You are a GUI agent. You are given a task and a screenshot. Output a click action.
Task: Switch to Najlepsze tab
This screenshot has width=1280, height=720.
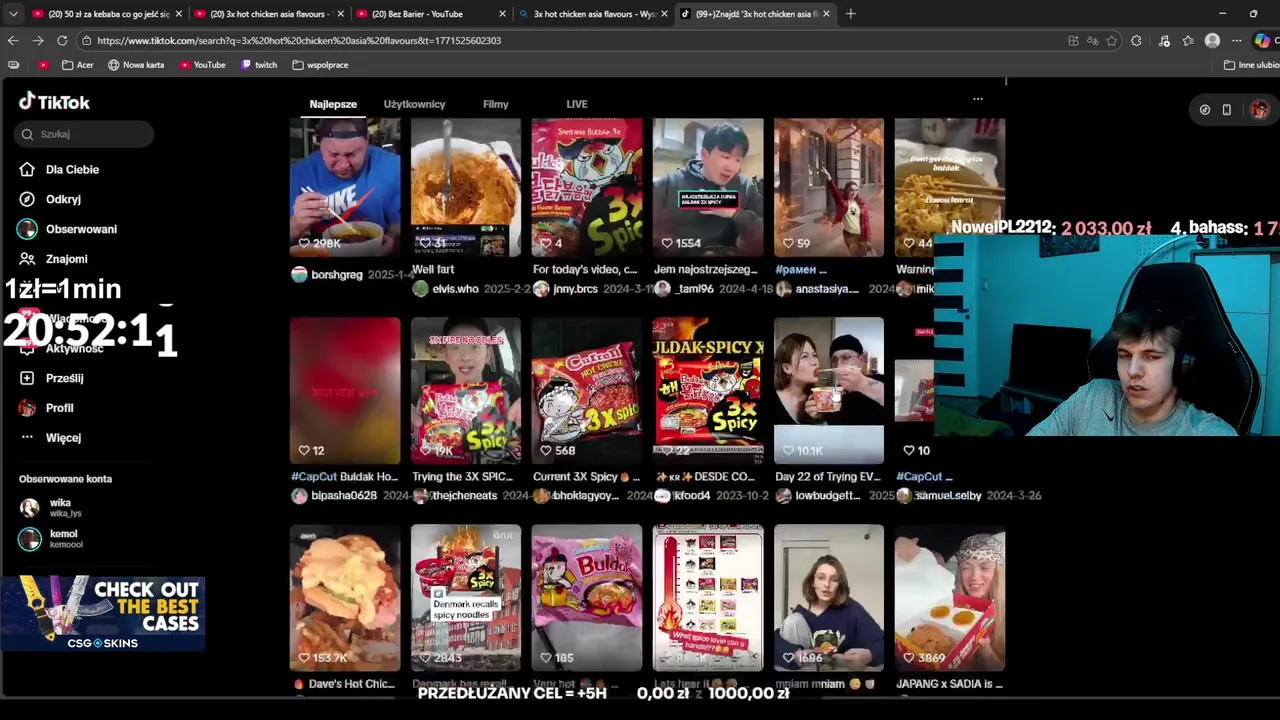333,104
